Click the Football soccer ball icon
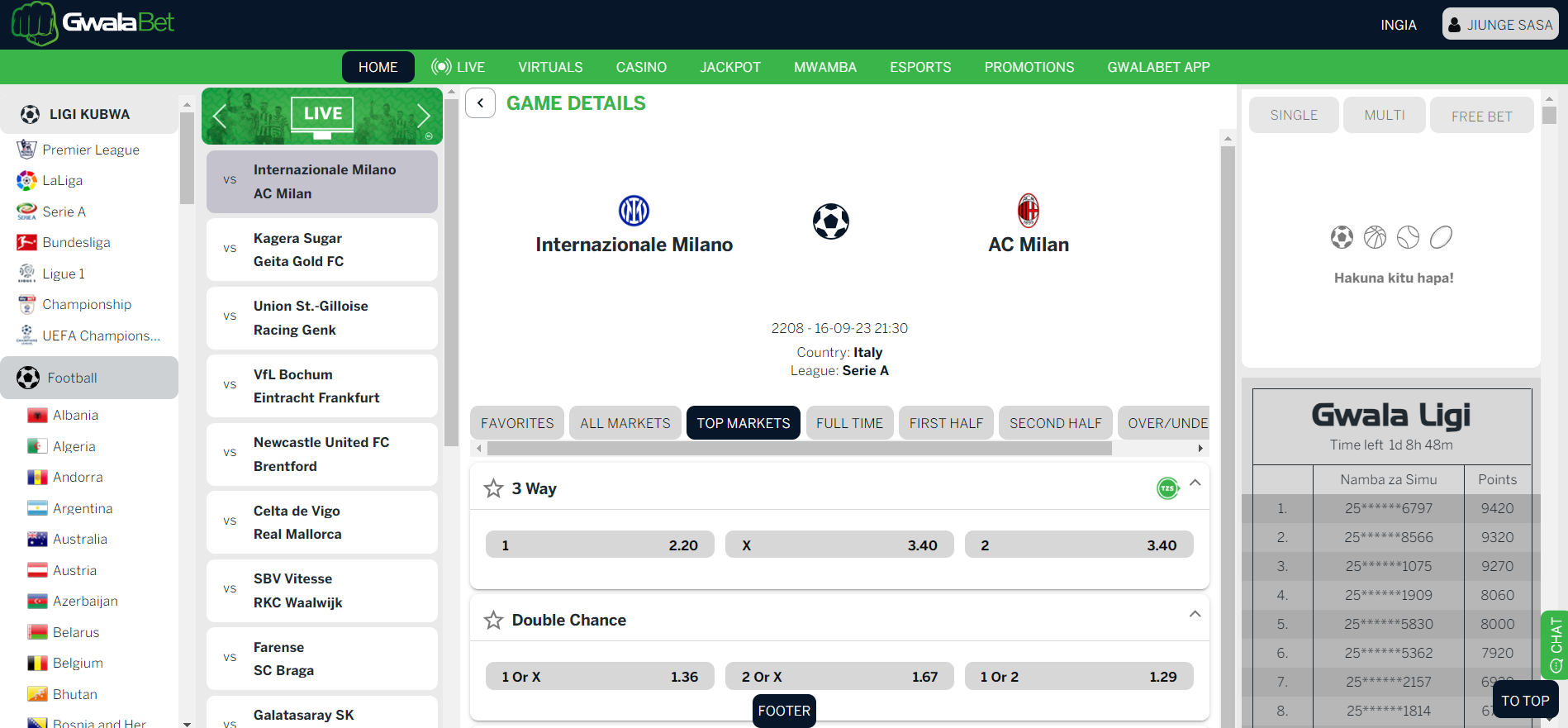Viewport: 1568px width, 728px height. tap(28, 378)
